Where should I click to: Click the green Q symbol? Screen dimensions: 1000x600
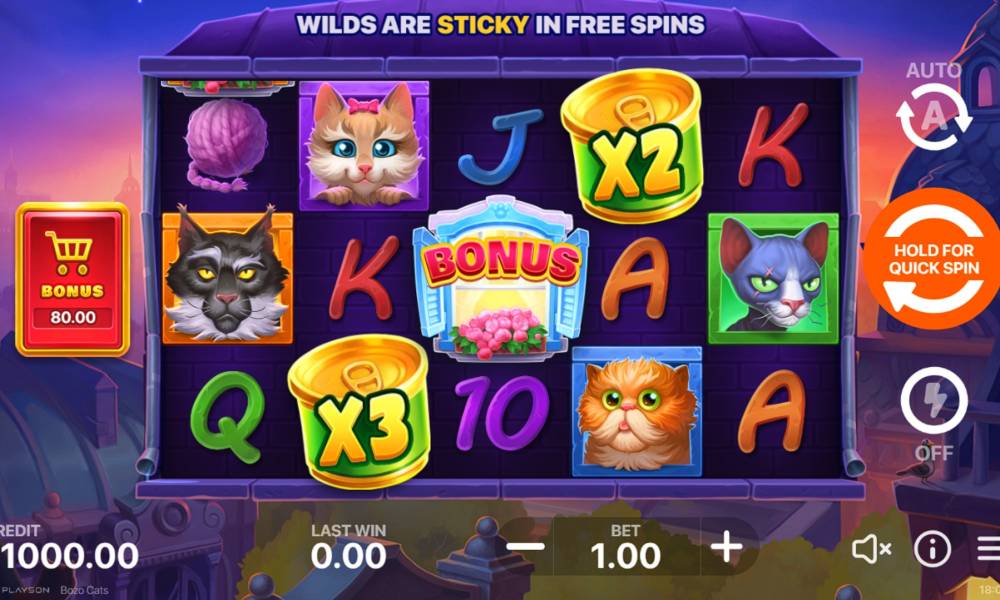coord(227,416)
